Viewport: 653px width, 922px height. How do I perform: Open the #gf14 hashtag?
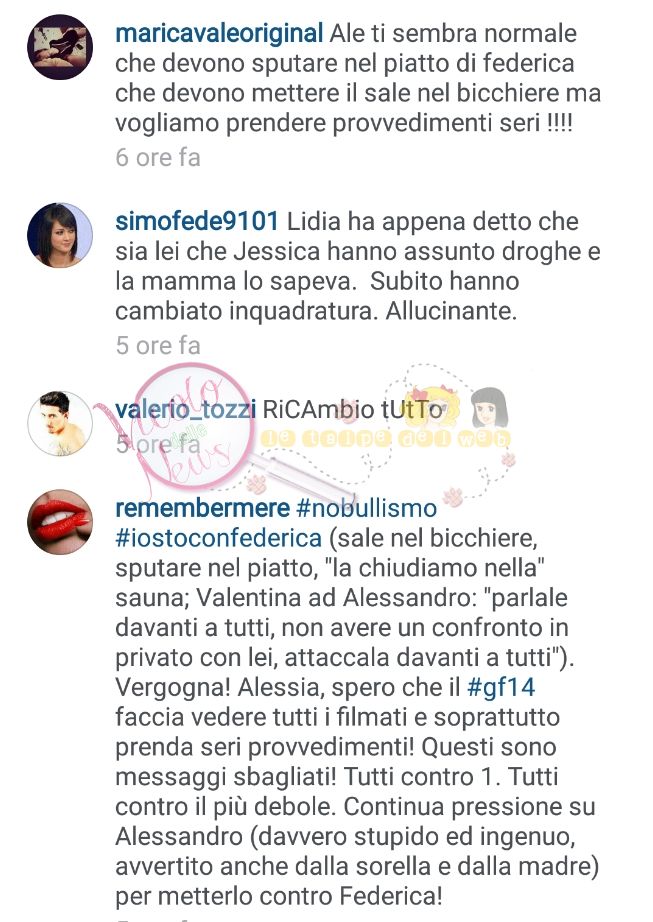pos(501,688)
